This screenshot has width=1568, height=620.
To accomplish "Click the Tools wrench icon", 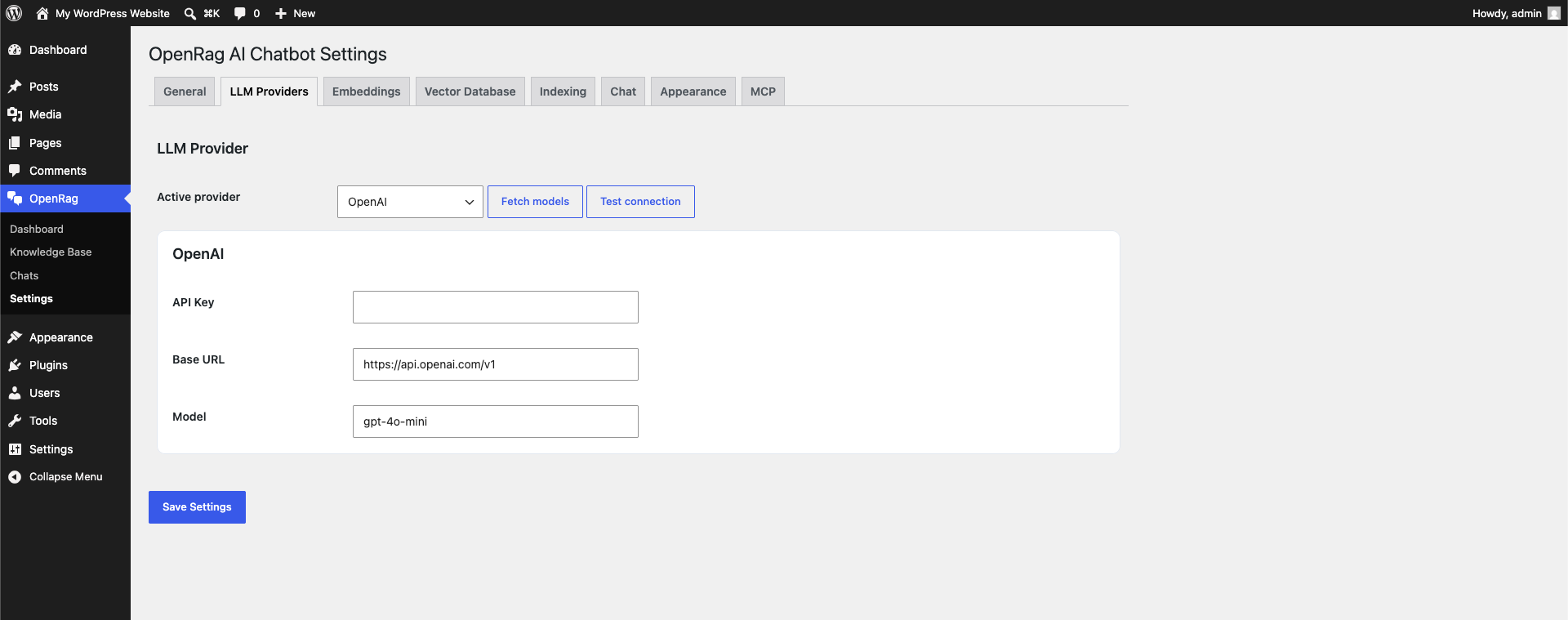I will 15,421.
